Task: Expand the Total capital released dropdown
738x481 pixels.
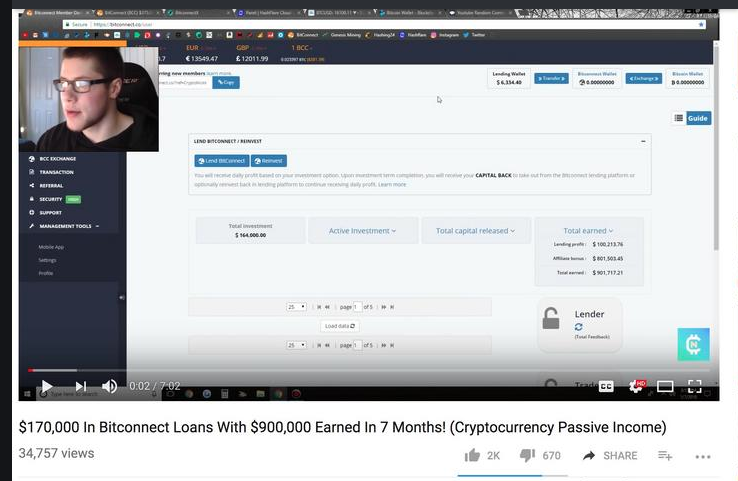Action: point(475,231)
